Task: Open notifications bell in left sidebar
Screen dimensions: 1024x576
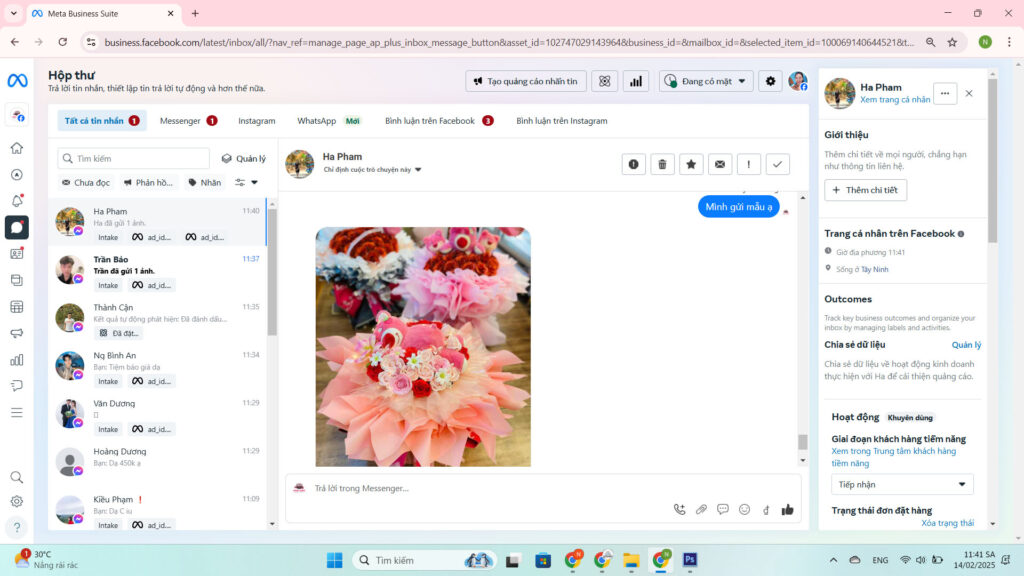Action: [16, 201]
